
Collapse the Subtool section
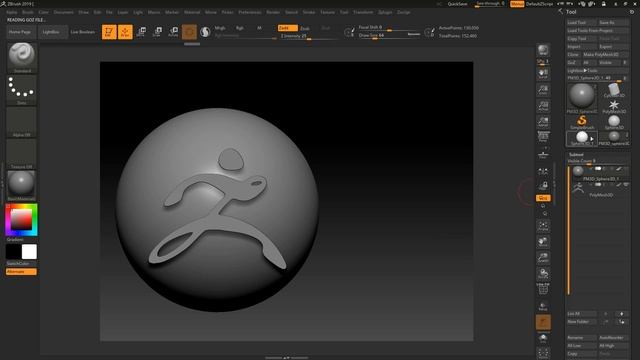pos(576,155)
